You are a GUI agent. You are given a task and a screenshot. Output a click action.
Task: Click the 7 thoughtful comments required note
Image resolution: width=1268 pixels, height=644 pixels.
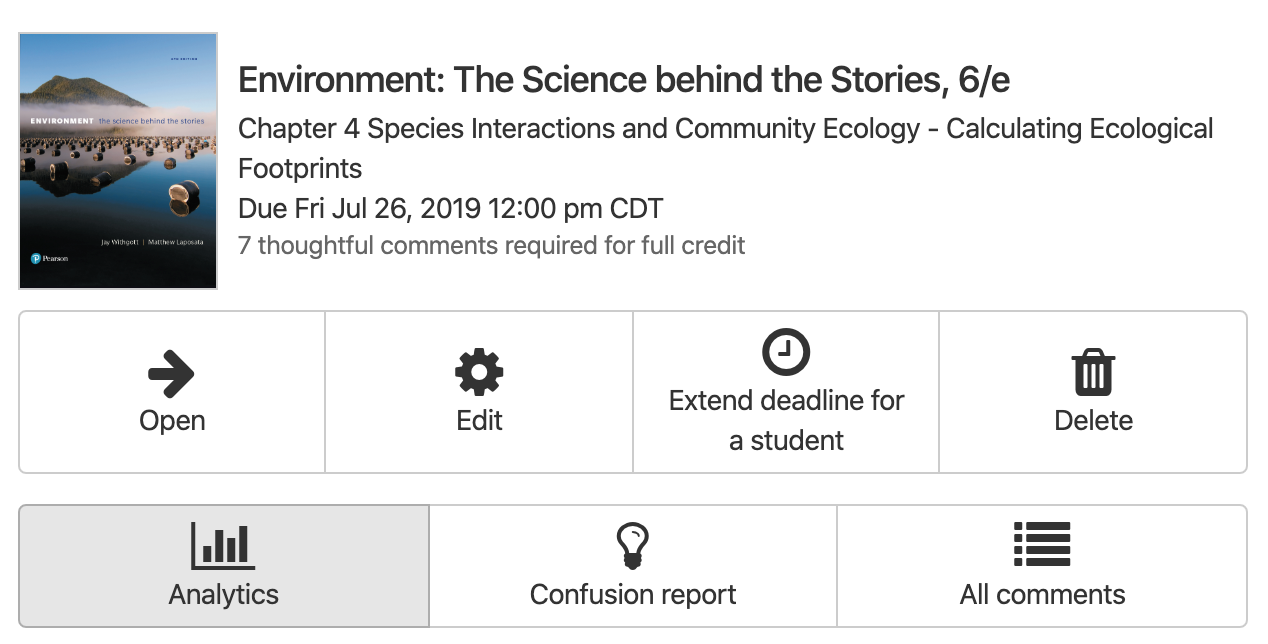coord(491,245)
